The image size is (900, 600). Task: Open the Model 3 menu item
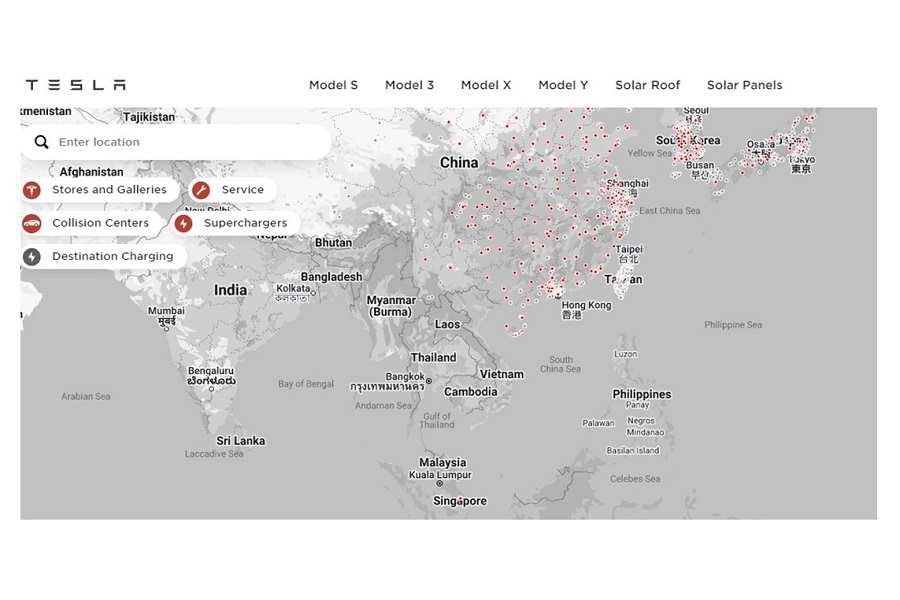click(x=409, y=85)
